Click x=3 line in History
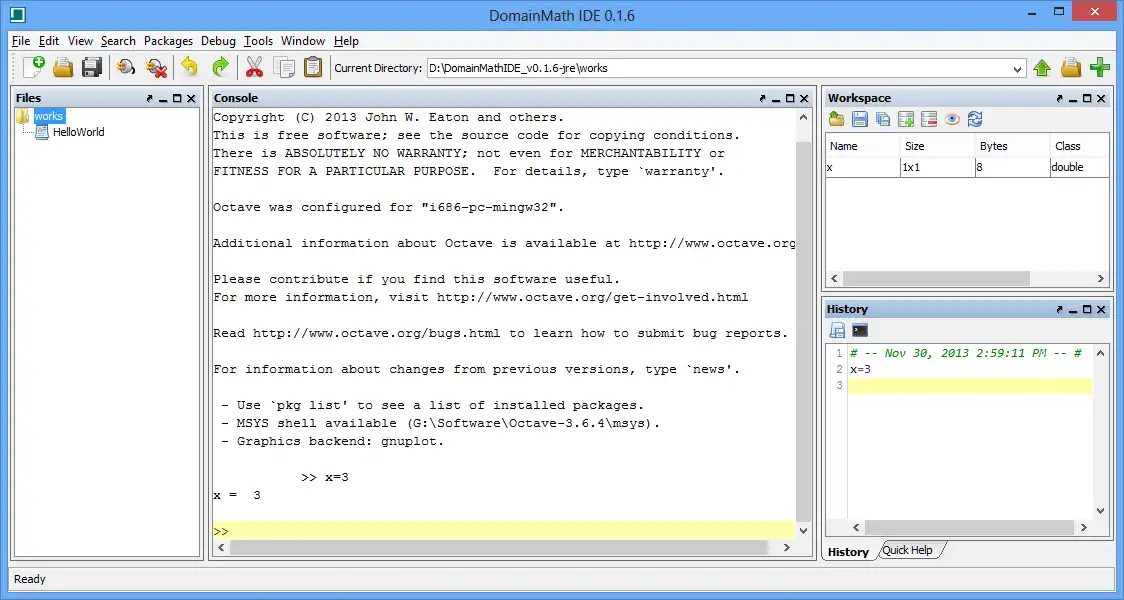Image resolution: width=1124 pixels, height=600 pixels. (860, 370)
